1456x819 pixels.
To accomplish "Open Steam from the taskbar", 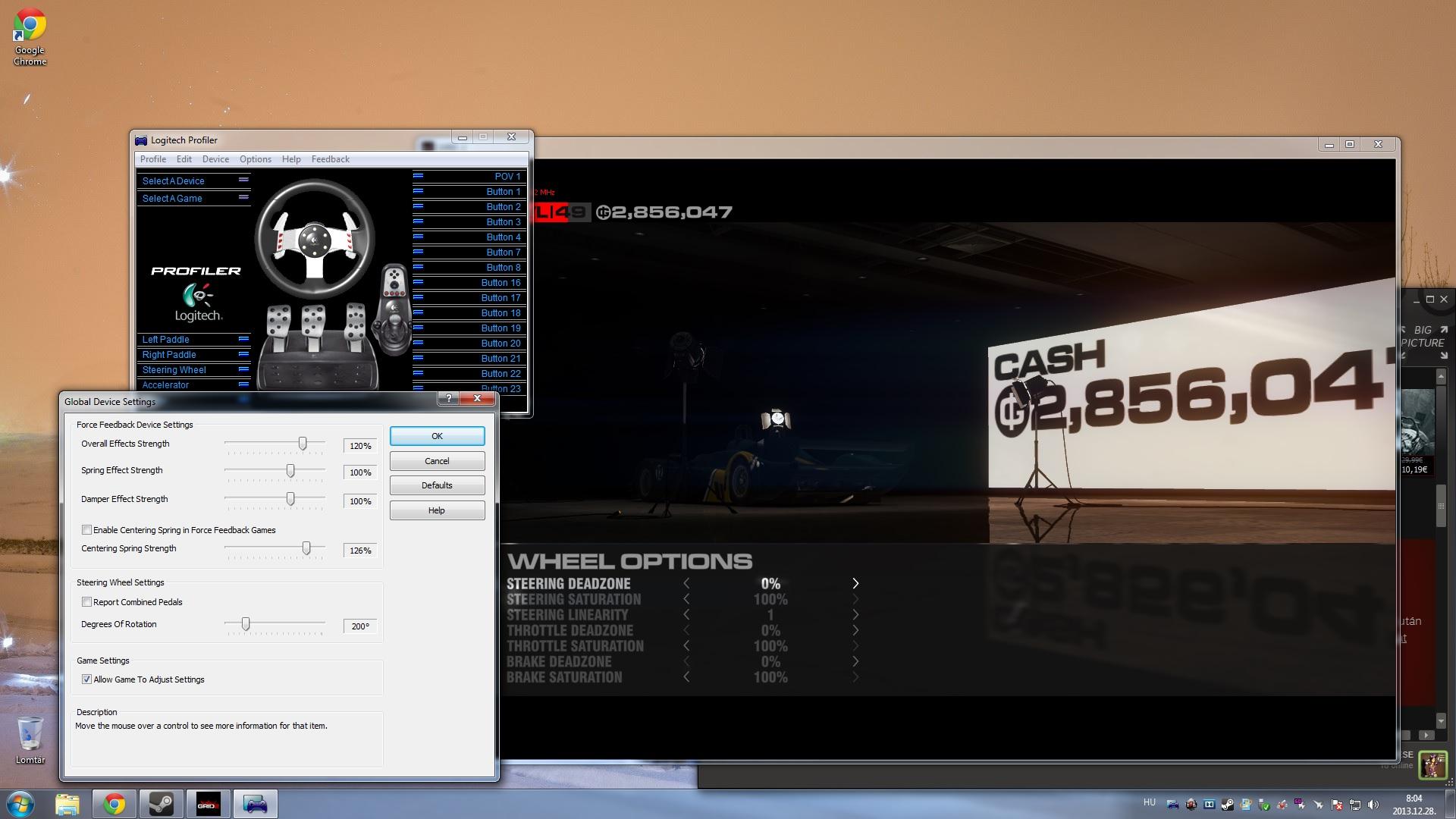I will pyautogui.click(x=161, y=804).
